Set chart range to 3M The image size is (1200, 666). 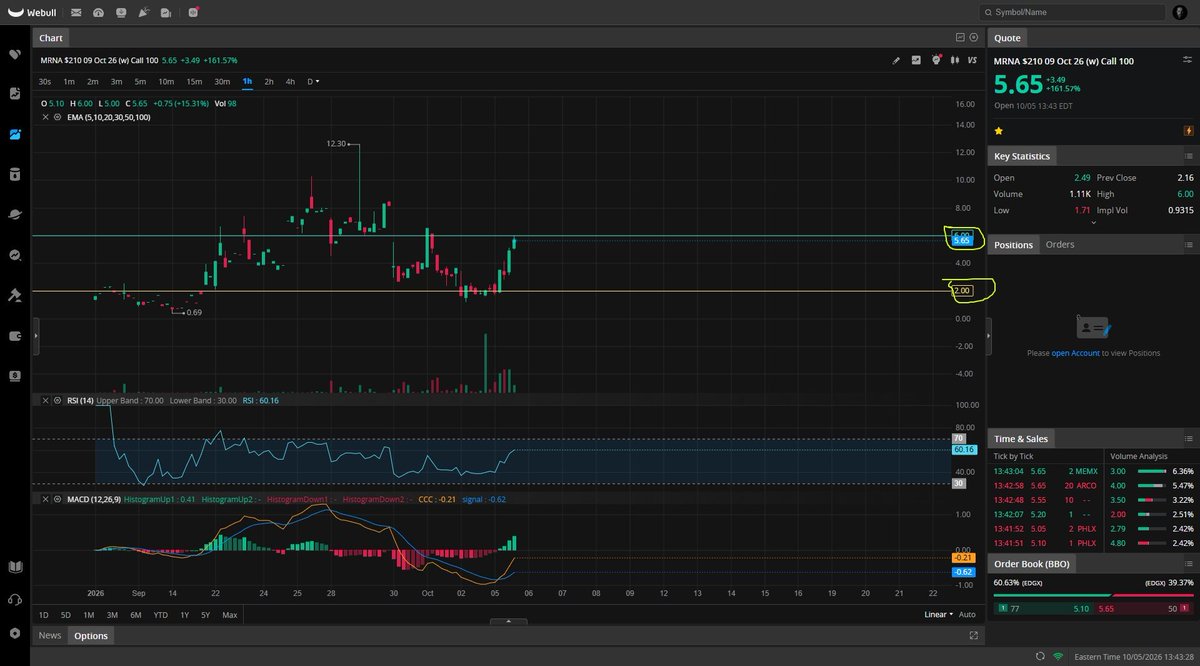point(112,615)
